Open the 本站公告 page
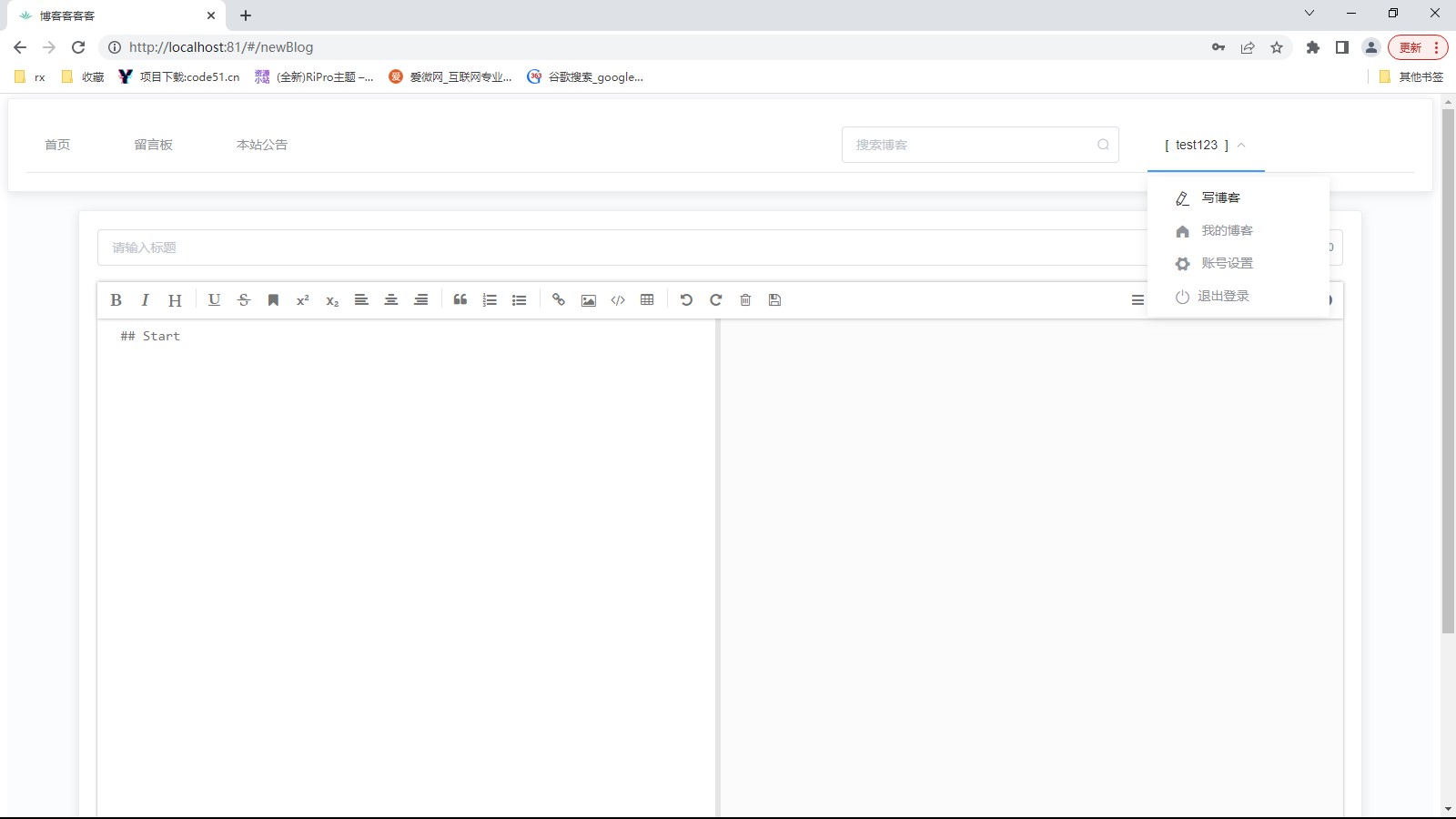 (x=262, y=145)
